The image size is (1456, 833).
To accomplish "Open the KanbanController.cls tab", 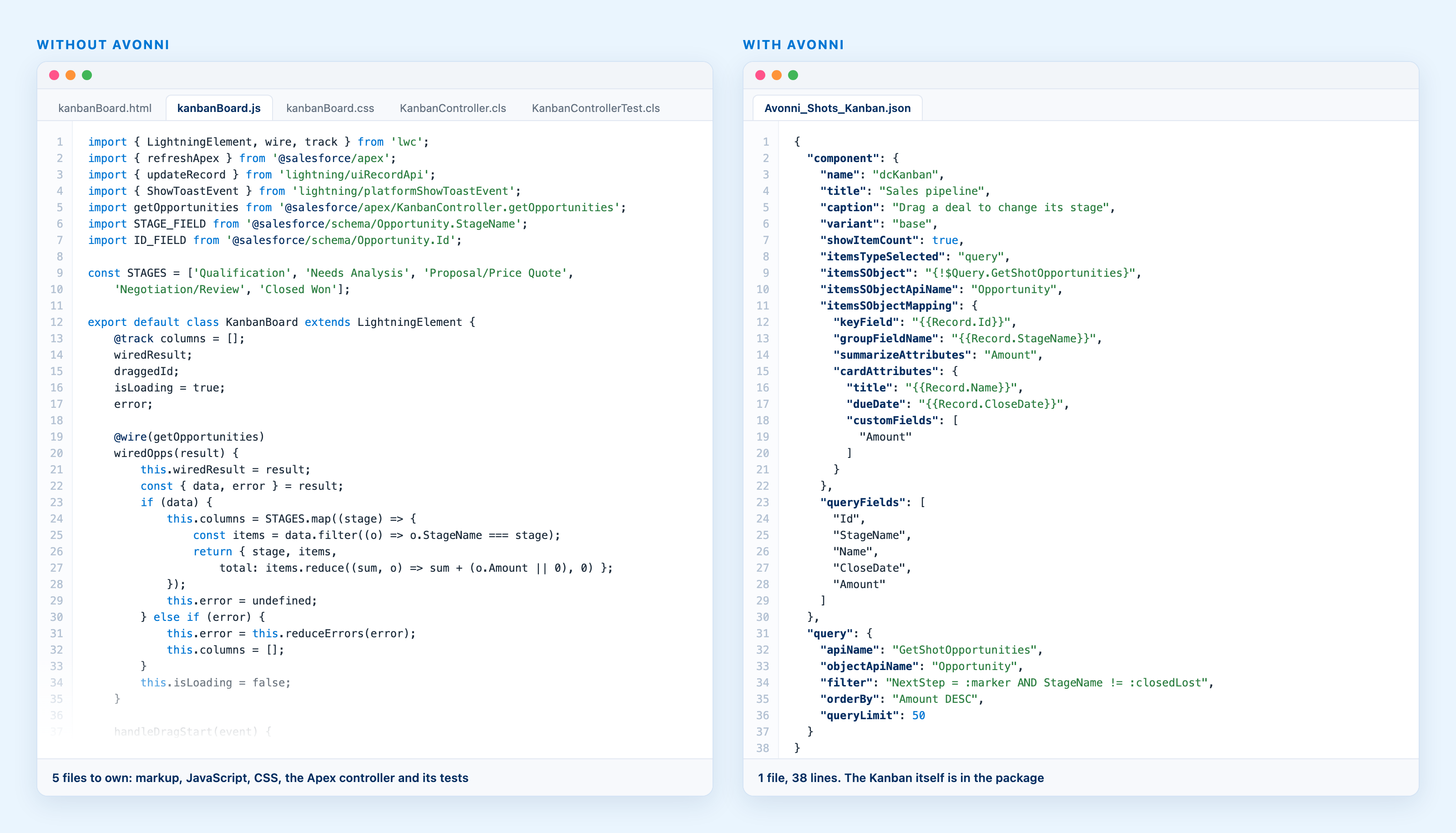I will (453, 108).
